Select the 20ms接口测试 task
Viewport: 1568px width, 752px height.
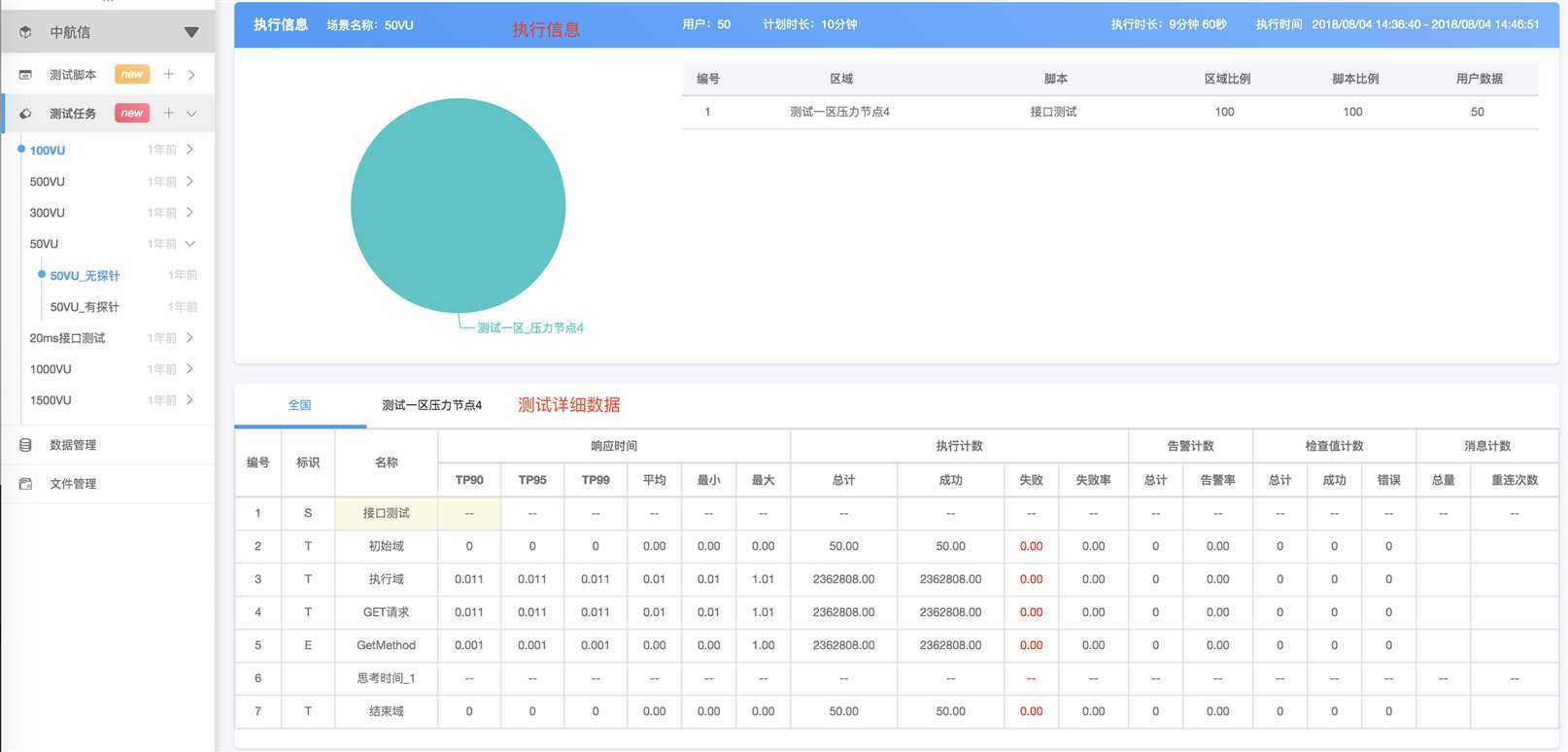point(67,338)
